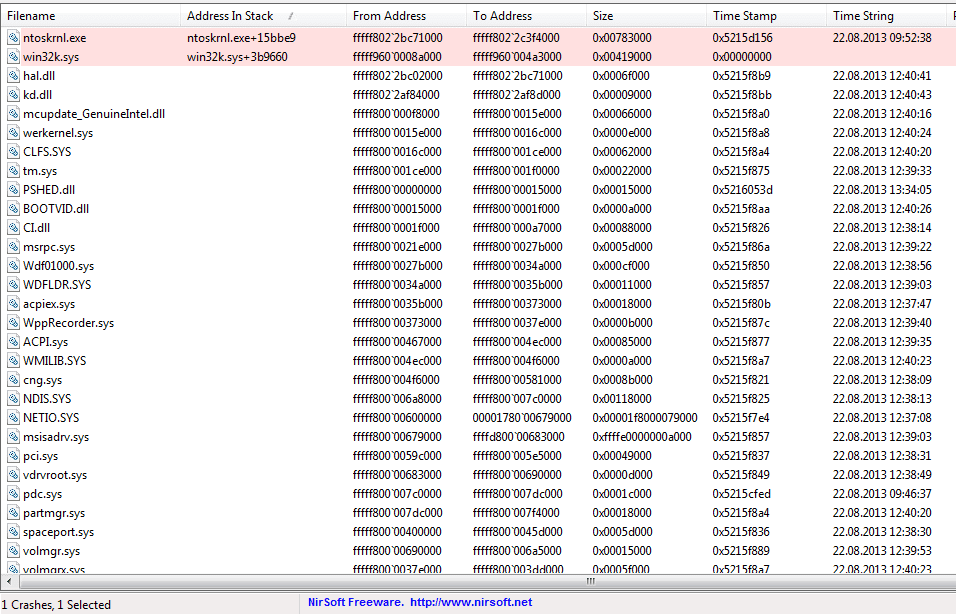Screen dimensions: 956x615
Task: Click from address fffff800`0059c000 of pci.sys
Action: [397, 456]
